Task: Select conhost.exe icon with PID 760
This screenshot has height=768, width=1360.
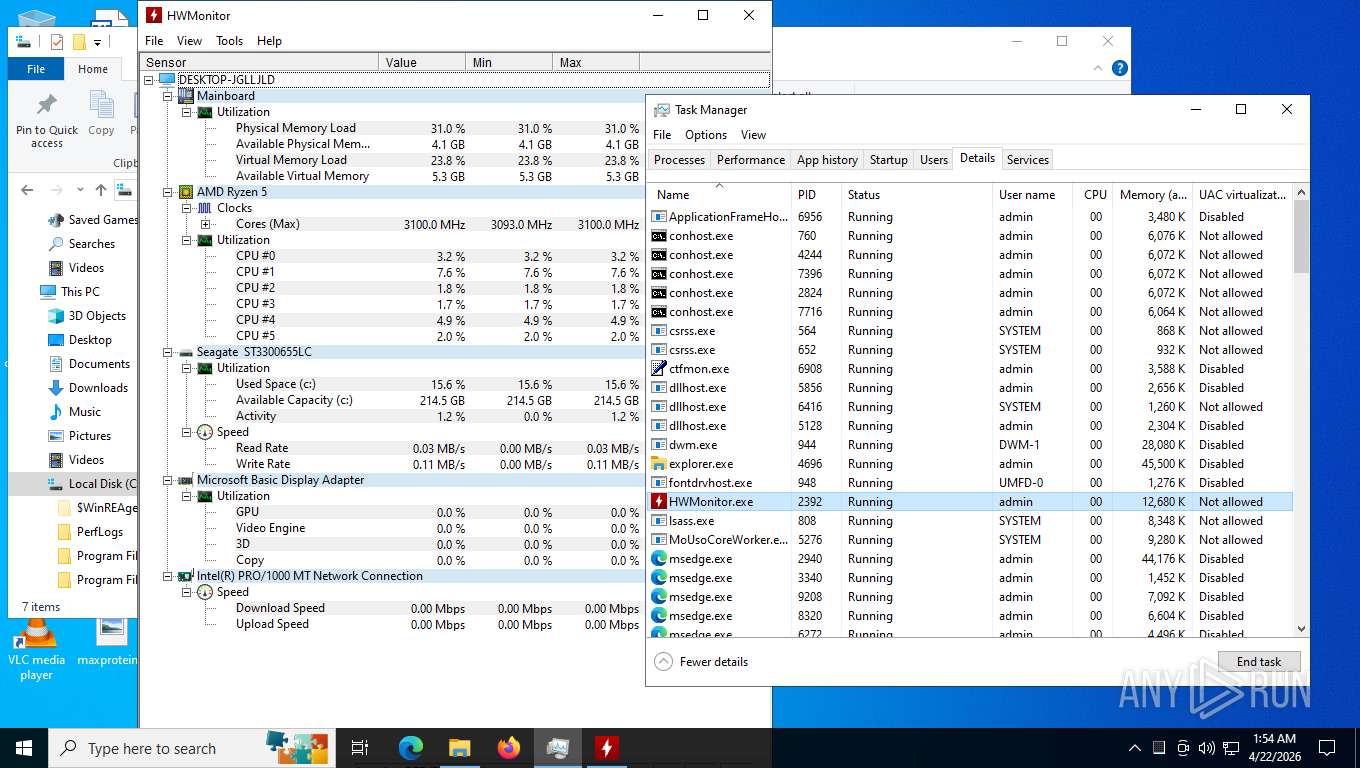Action: (659, 236)
